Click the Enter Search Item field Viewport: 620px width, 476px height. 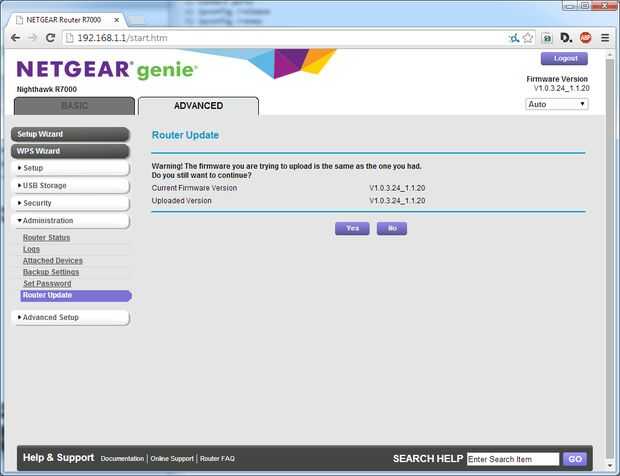coord(513,459)
